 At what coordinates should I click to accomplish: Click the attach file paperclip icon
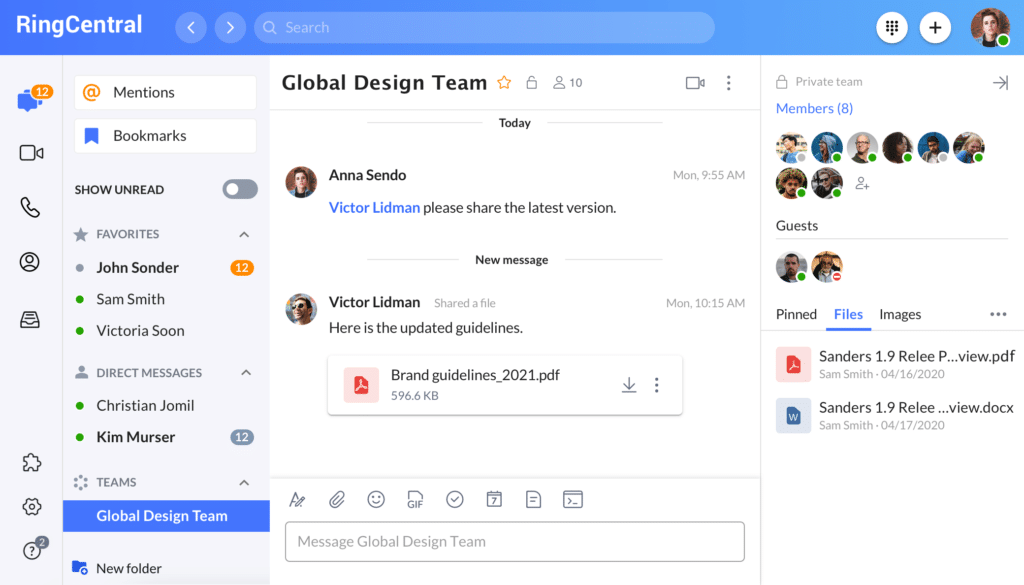click(x=337, y=499)
